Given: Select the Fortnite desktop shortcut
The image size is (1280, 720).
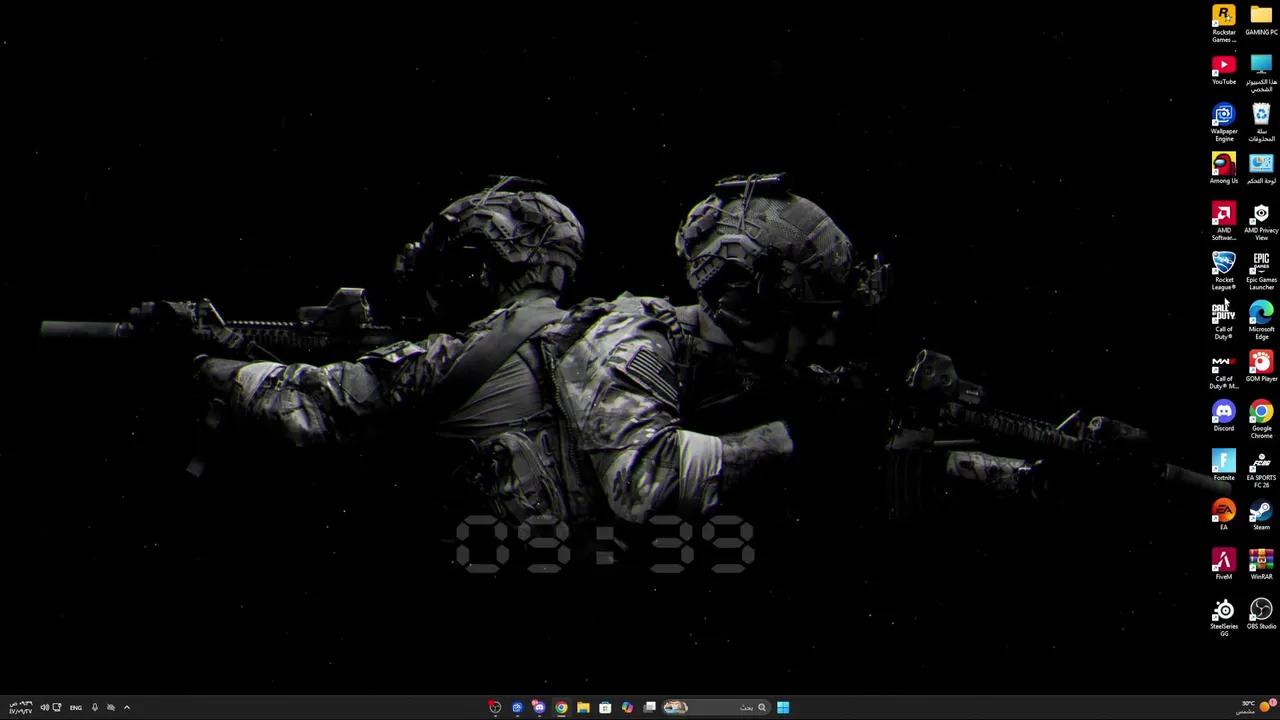Looking at the screenshot, I should pos(1224,466).
